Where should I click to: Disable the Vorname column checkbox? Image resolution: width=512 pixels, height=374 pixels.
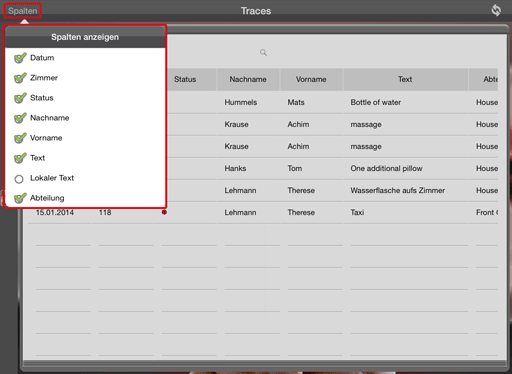point(20,138)
